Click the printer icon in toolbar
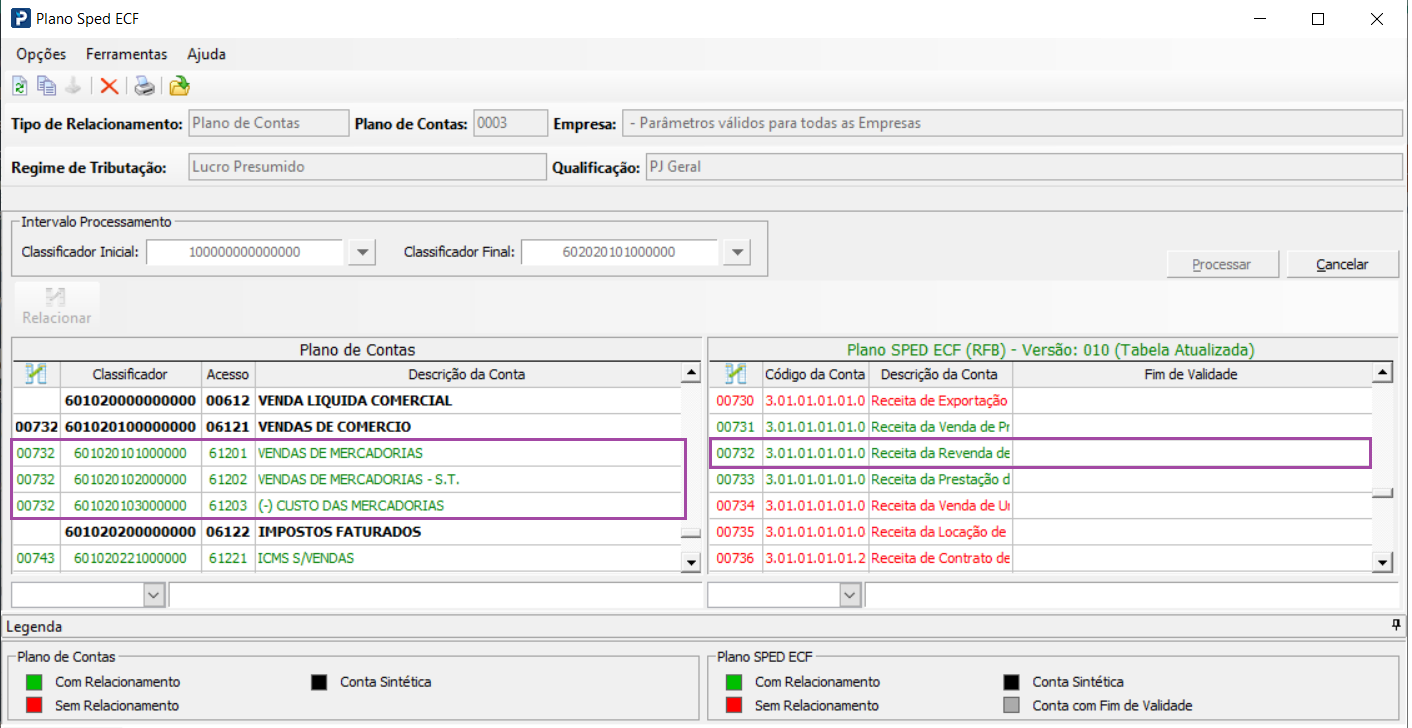 (x=145, y=87)
